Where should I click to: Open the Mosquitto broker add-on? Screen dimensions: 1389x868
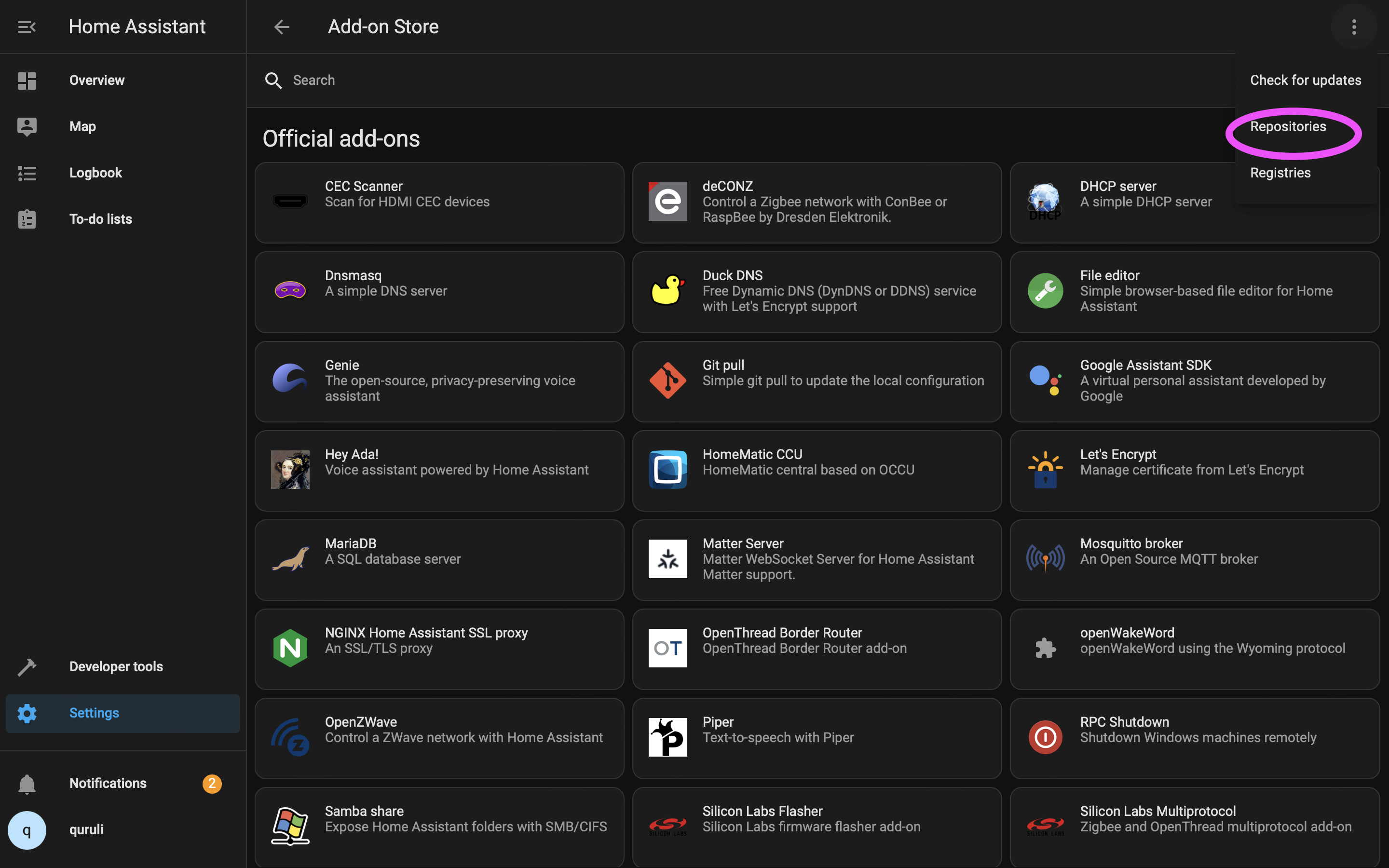[1194, 560]
